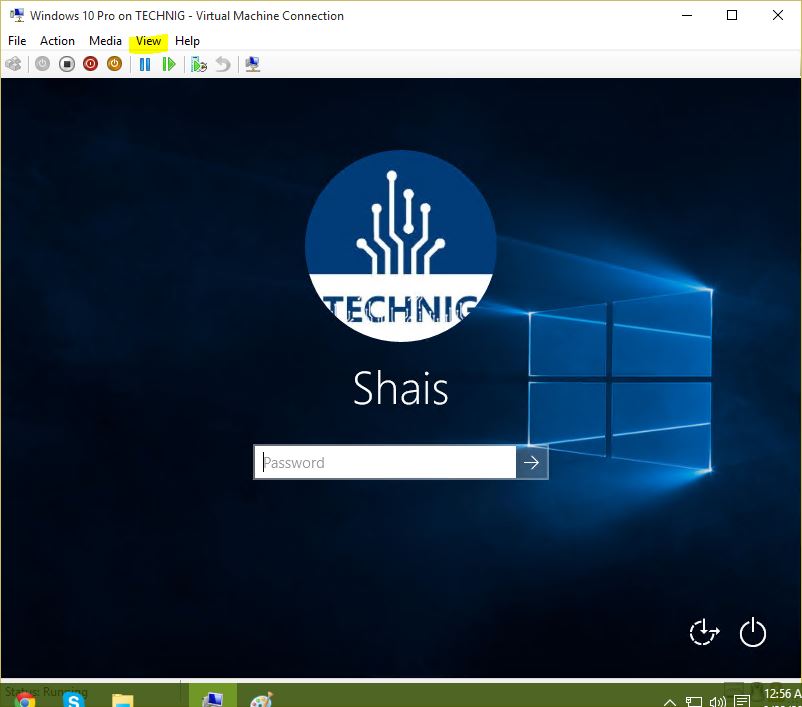Submit the password with the arrow button

(532, 462)
